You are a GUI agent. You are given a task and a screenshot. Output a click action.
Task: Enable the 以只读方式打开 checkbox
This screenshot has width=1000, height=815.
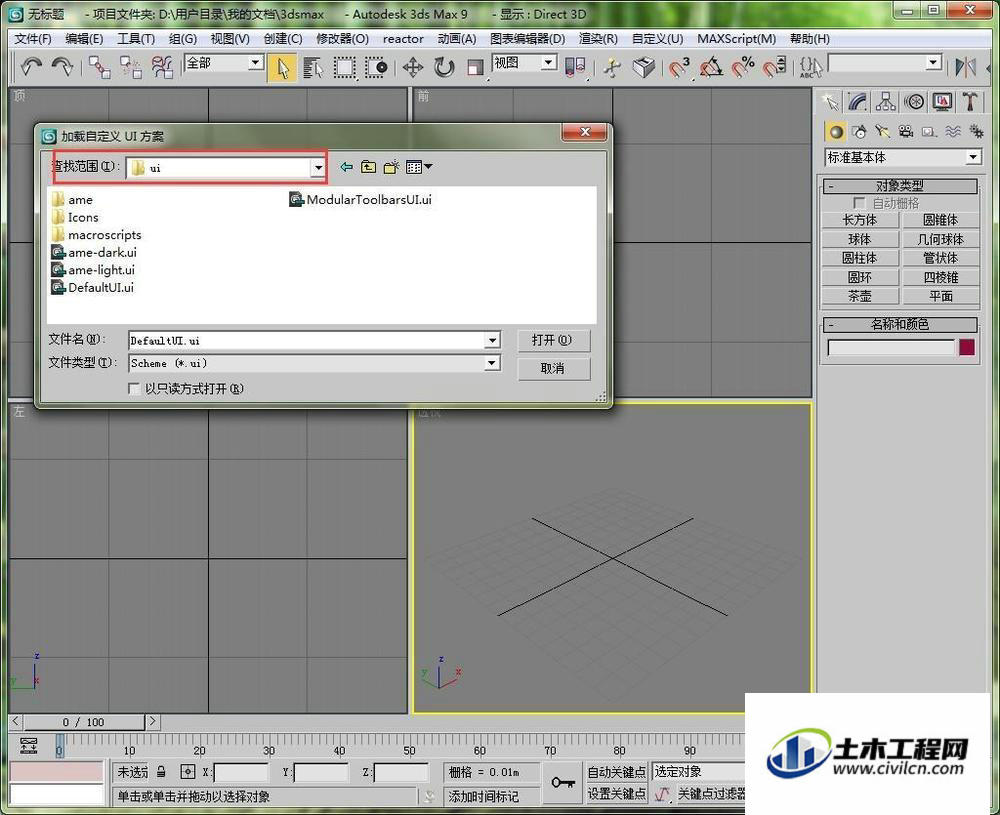click(134, 388)
